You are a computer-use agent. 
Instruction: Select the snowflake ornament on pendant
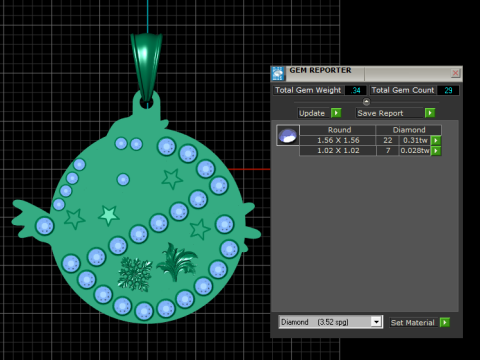click(135, 274)
